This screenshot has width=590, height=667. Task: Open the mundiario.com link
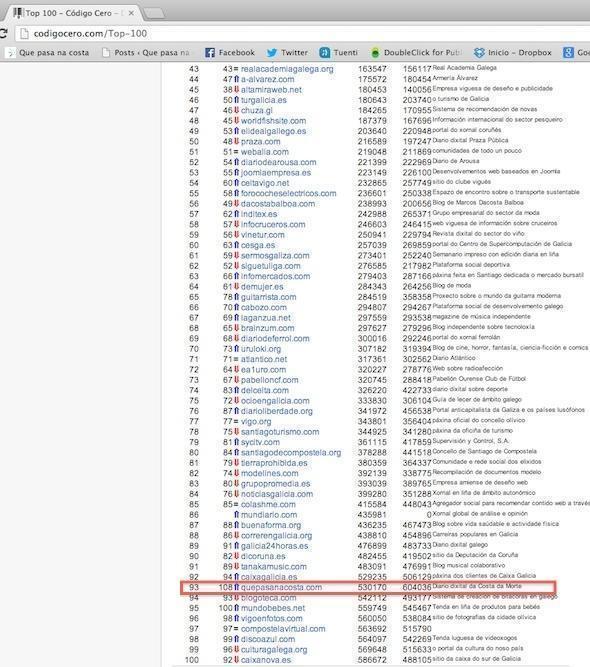269,515
